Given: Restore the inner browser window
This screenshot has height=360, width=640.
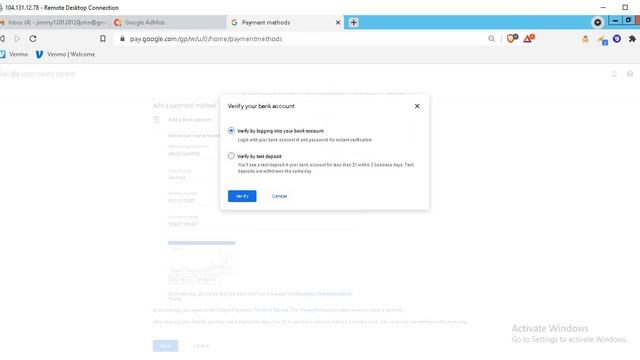Looking at the screenshot, I should 628,20.
